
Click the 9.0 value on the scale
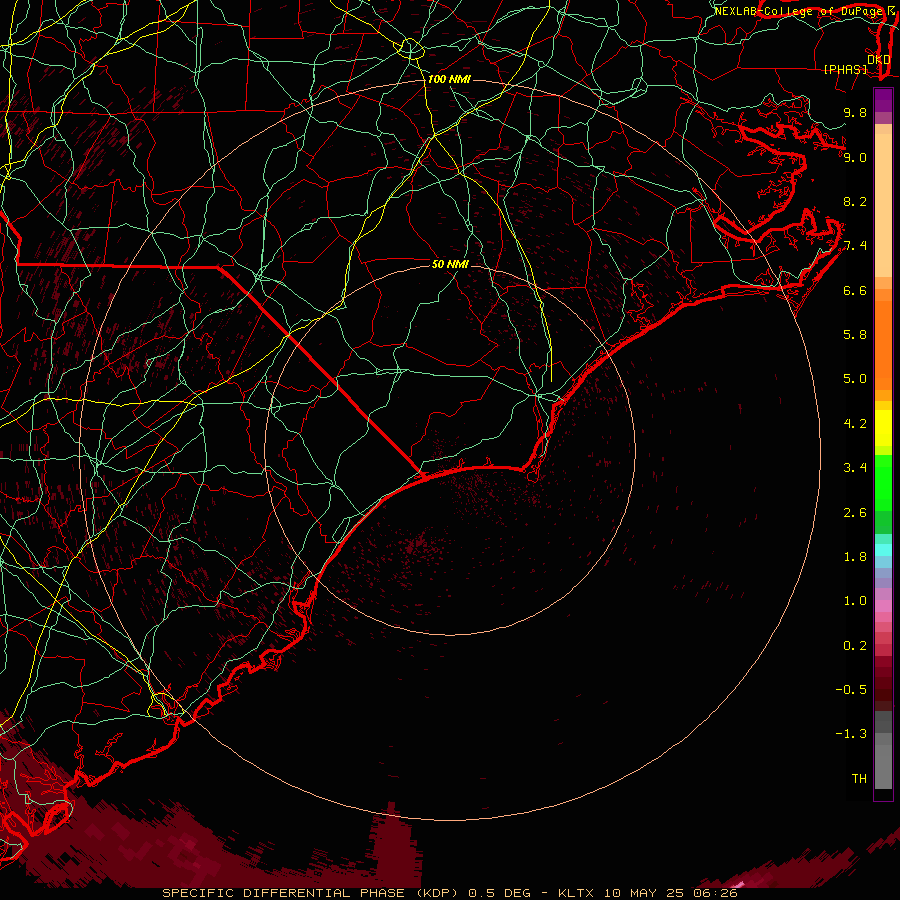855,157
